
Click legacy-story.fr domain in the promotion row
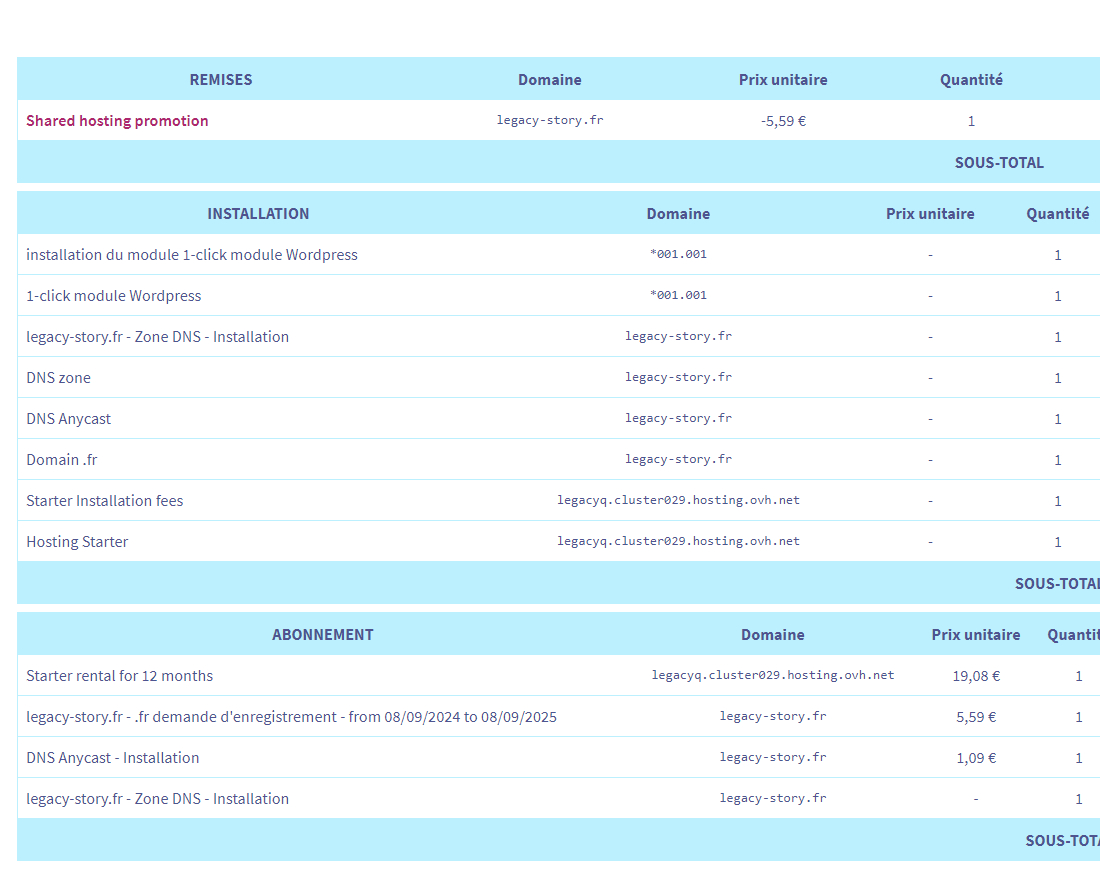coord(549,121)
